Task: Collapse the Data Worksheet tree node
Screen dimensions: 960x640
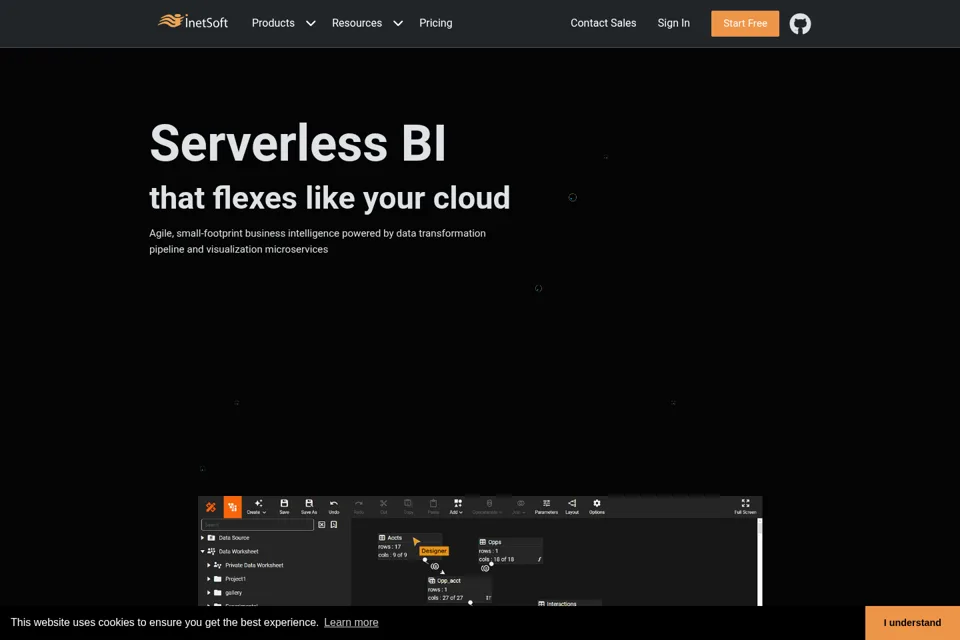Action: (203, 551)
